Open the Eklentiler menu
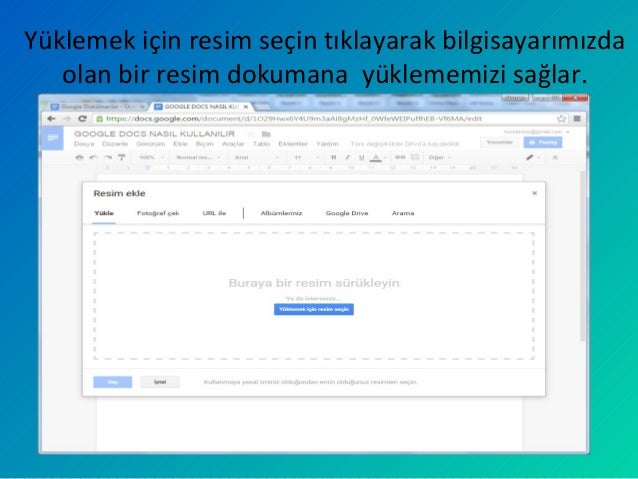 click(x=293, y=144)
